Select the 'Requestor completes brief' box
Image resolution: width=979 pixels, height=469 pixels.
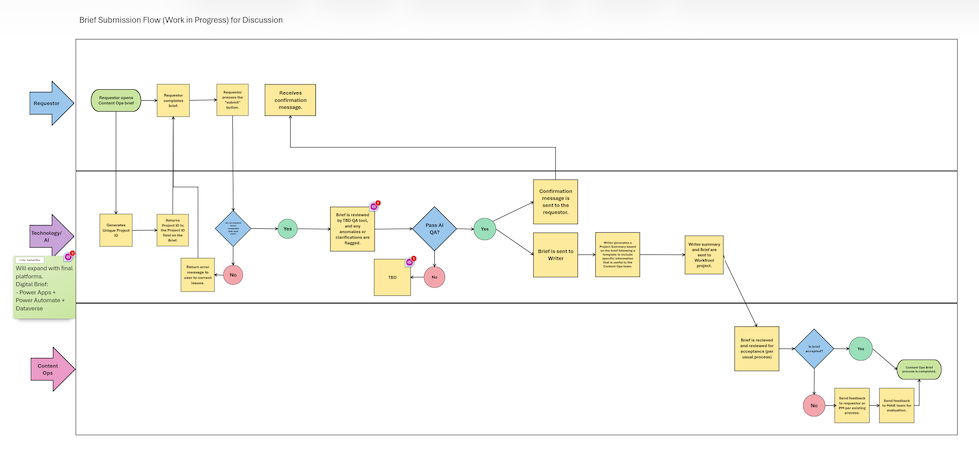(x=173, y=101)
